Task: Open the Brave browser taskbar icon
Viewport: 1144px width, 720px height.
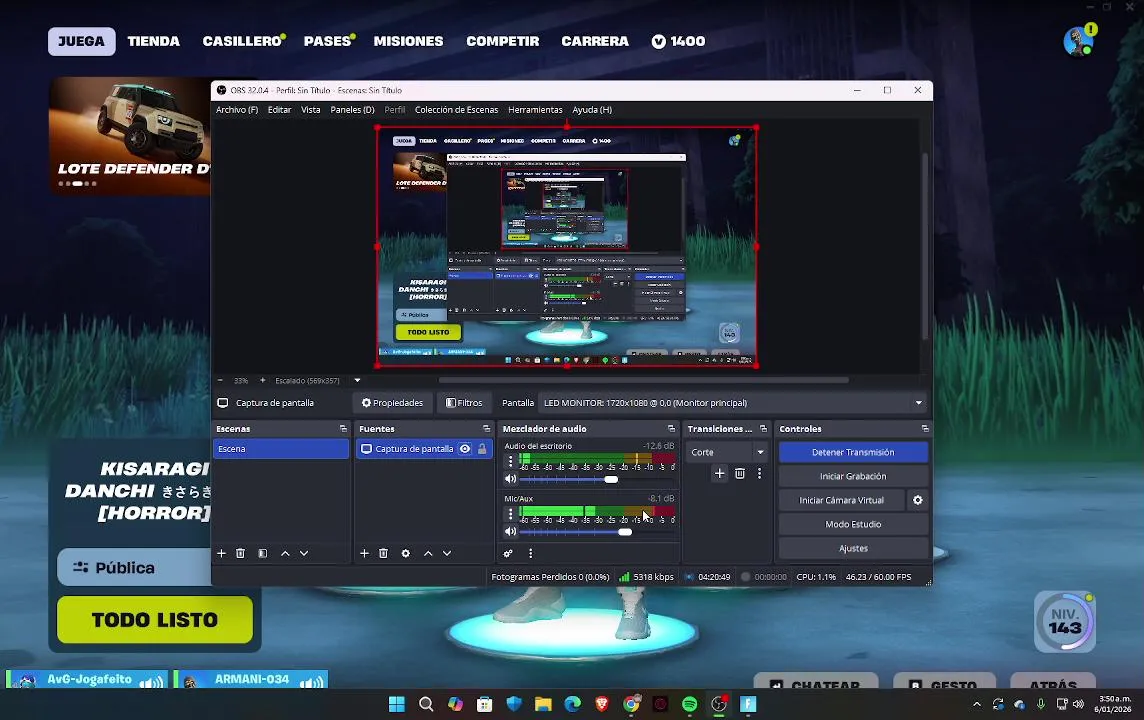Action: [x=602, y=704]
